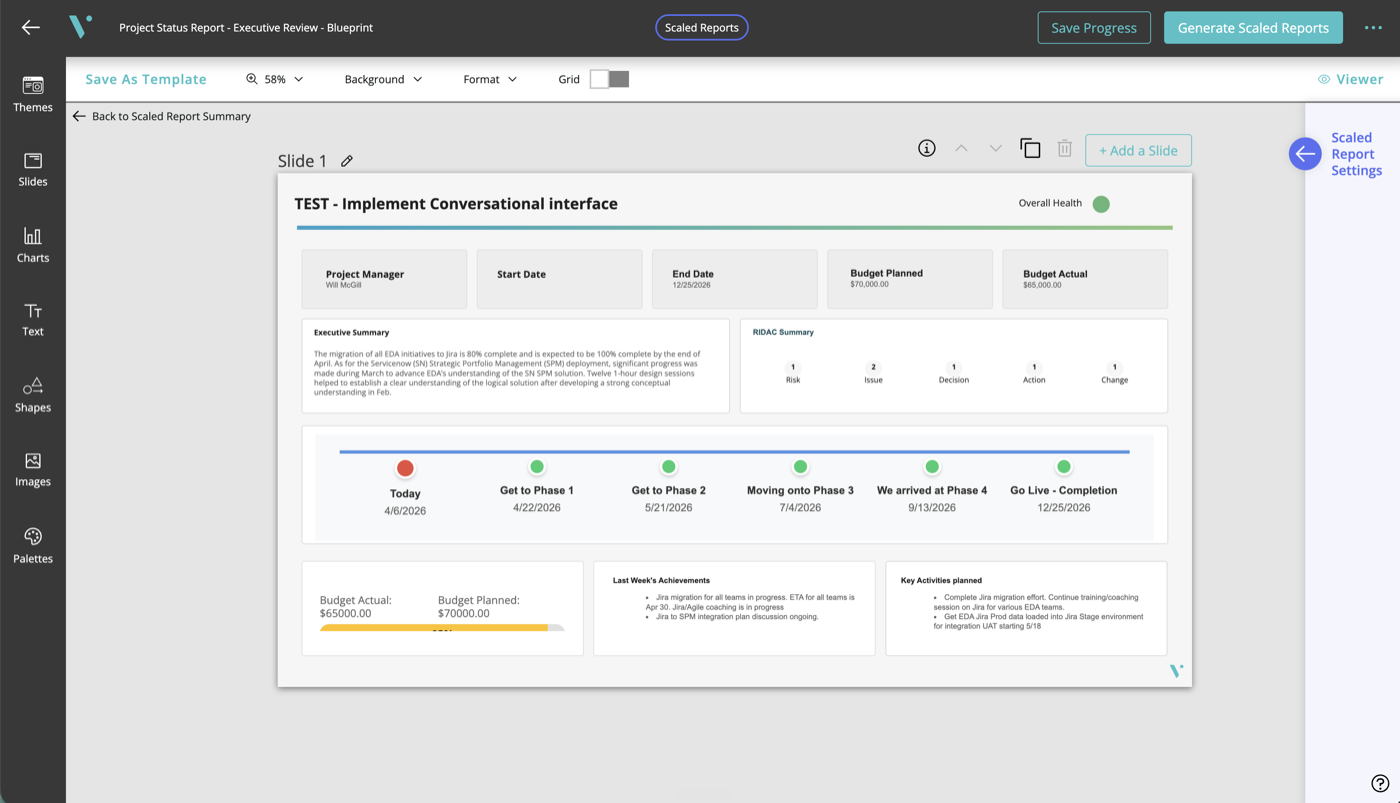
Task: Select the slide title TEST - Implement Conversational interface
Action: click(456, 204)
